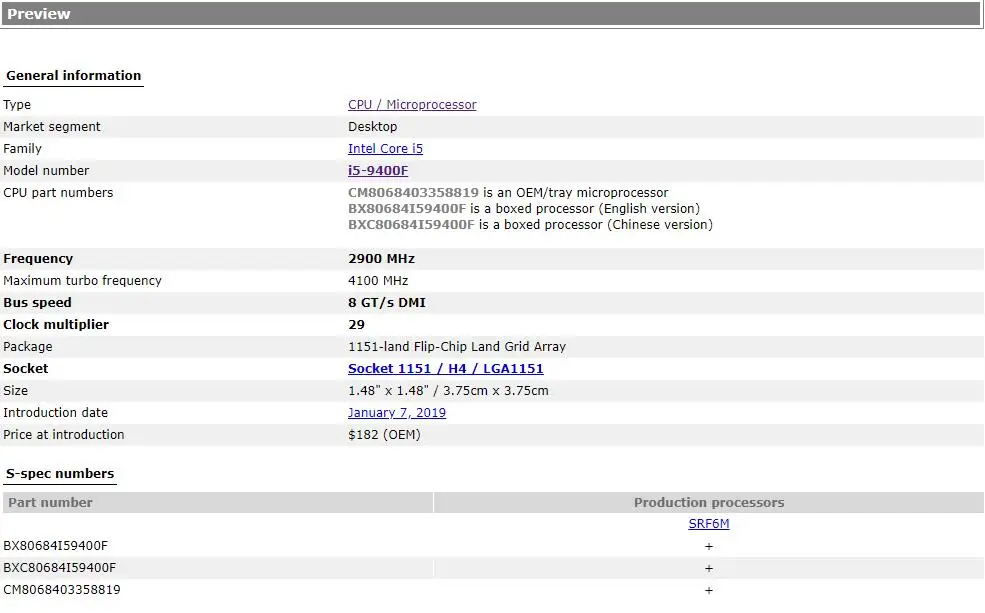Click BX80684I59400F boxed processor English version text
This screenshot has width=985, height=613.
tap(524, 209)
